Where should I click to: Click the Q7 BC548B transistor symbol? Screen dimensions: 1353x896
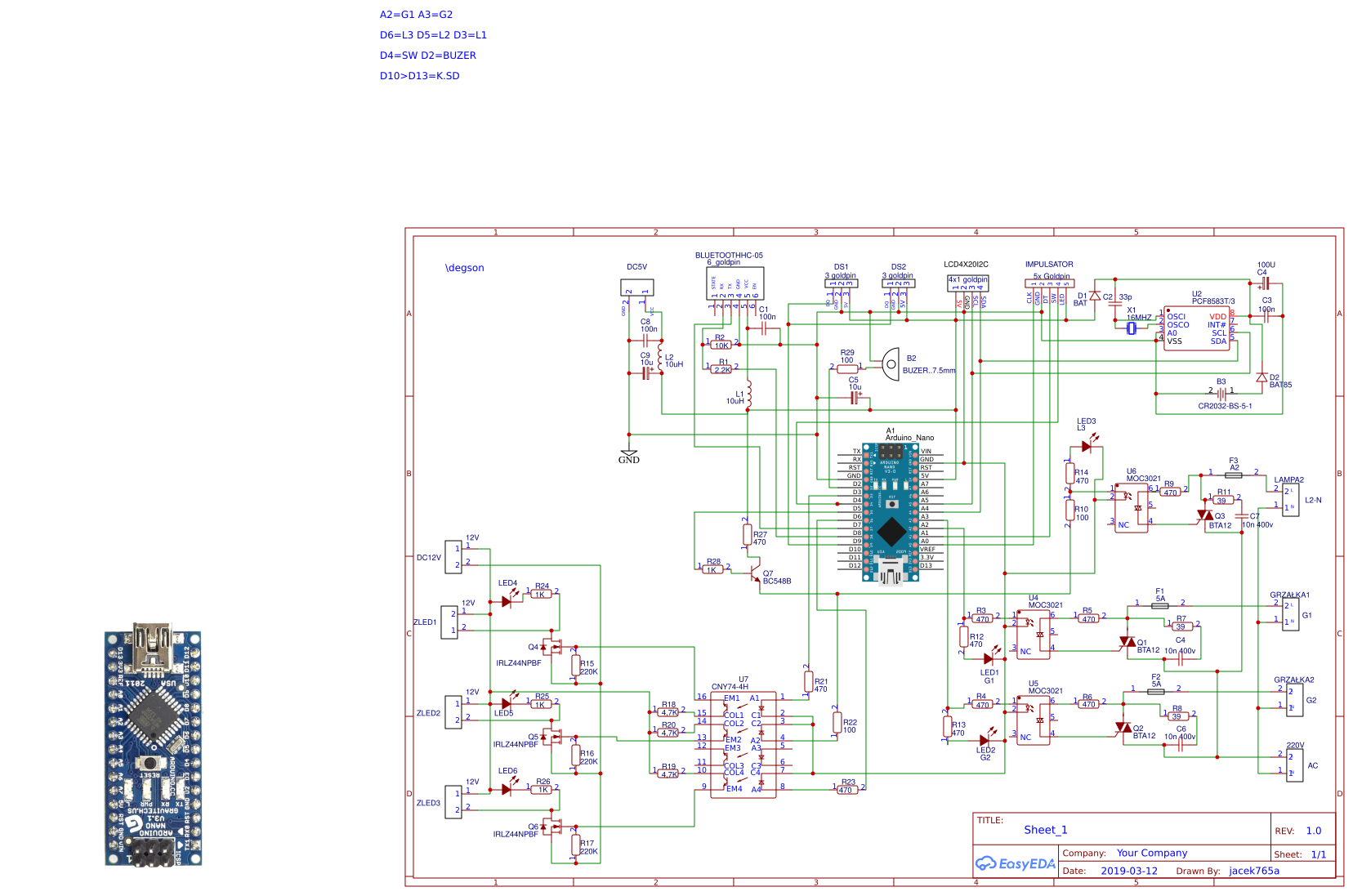click(x=756, y=573)
